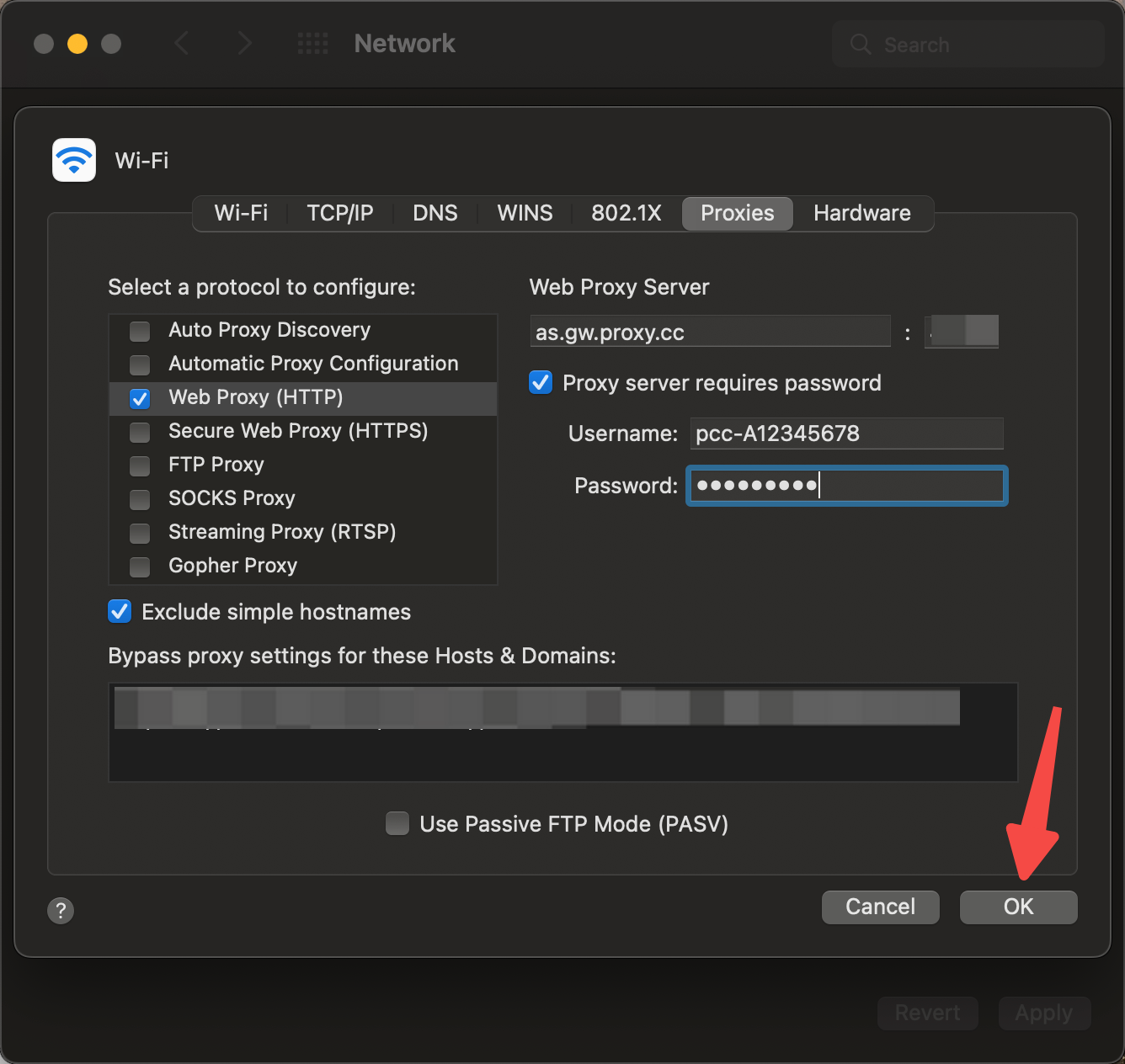Viewport: 1125px width, 1064px height.
Task: Open the WINS tab
Action: tap(525, 213)
